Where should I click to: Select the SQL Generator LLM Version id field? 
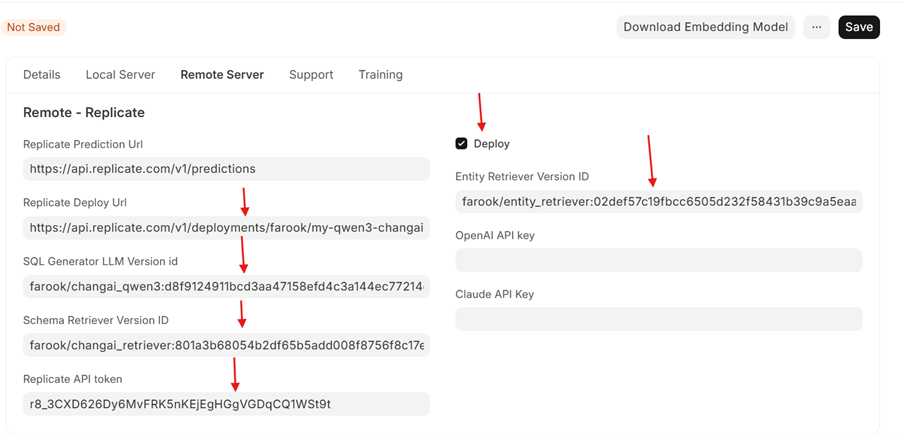pos(226,287)
